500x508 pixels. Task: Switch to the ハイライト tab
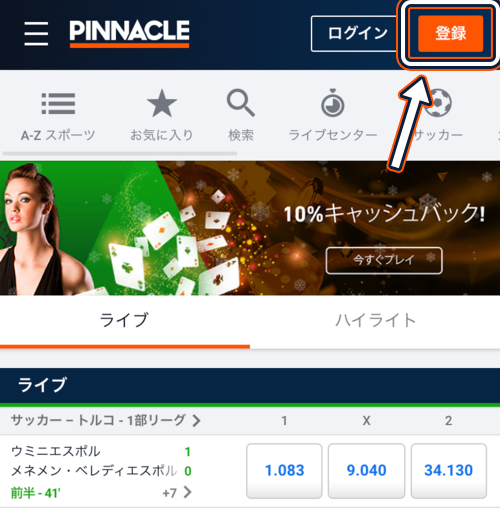(375, 321)
